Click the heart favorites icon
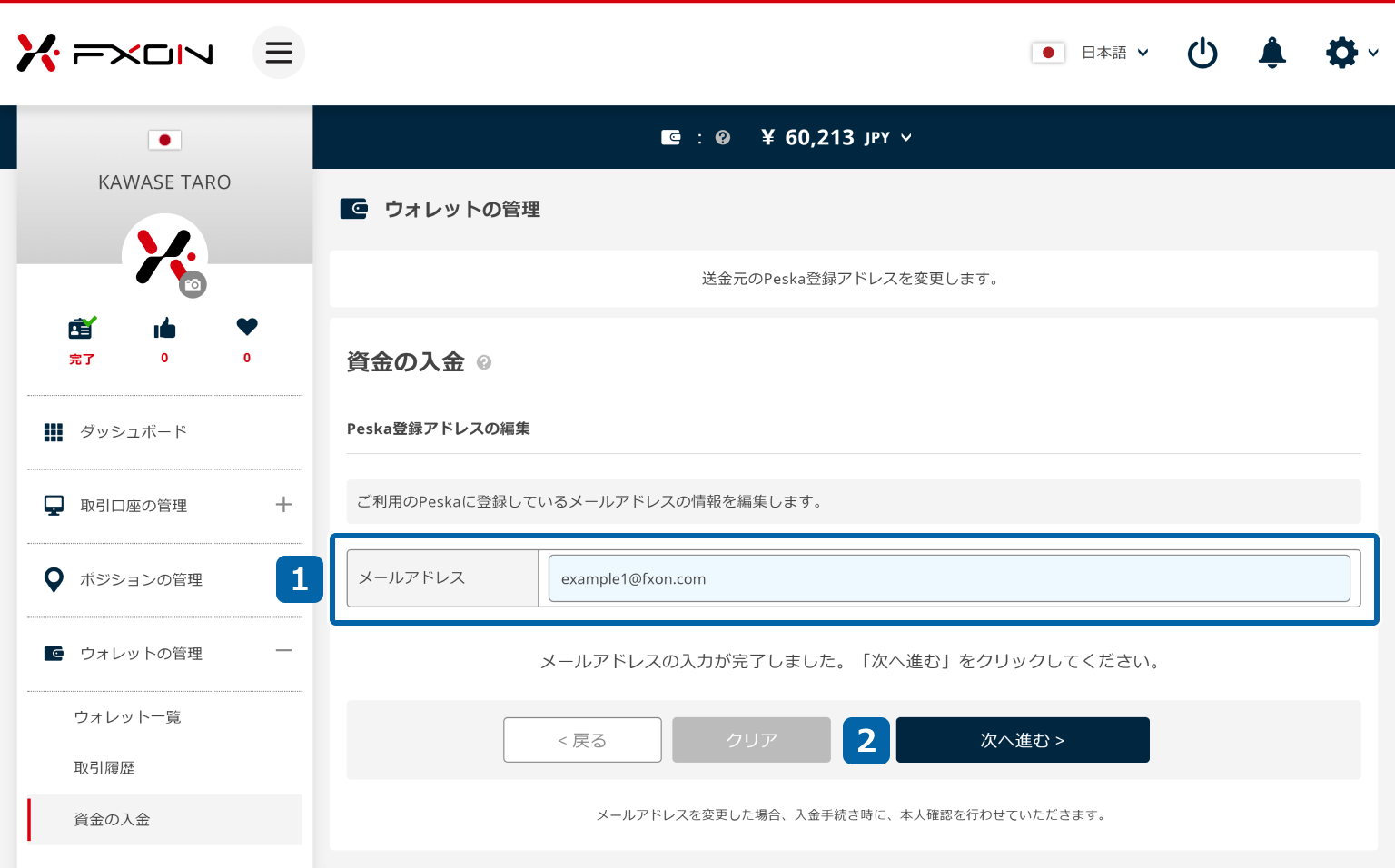Image resolution: width=1395 pixels, height=868 pixels. click(x=247, y=327)
